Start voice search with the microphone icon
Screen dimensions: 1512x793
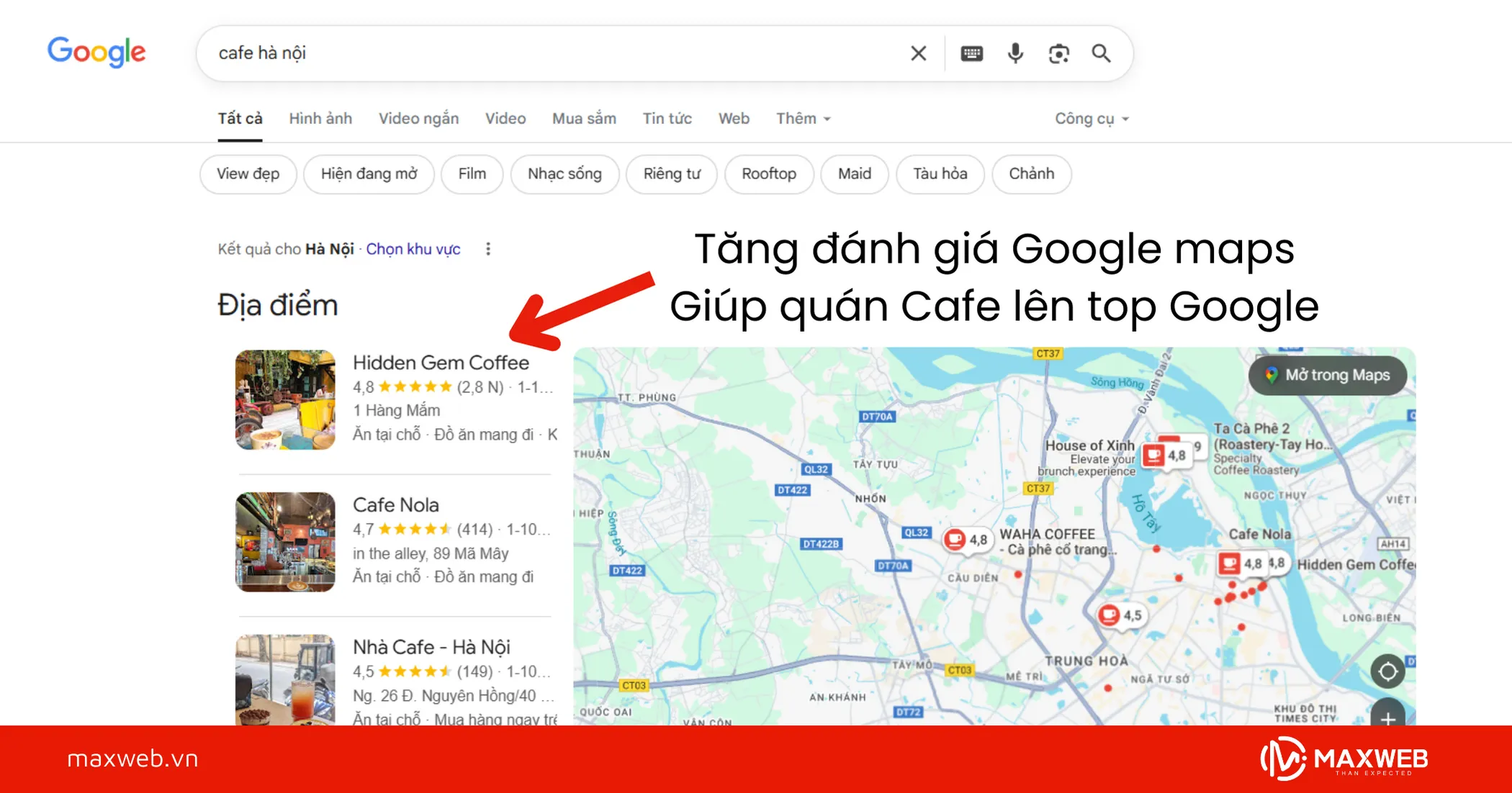pos(1015,53)
